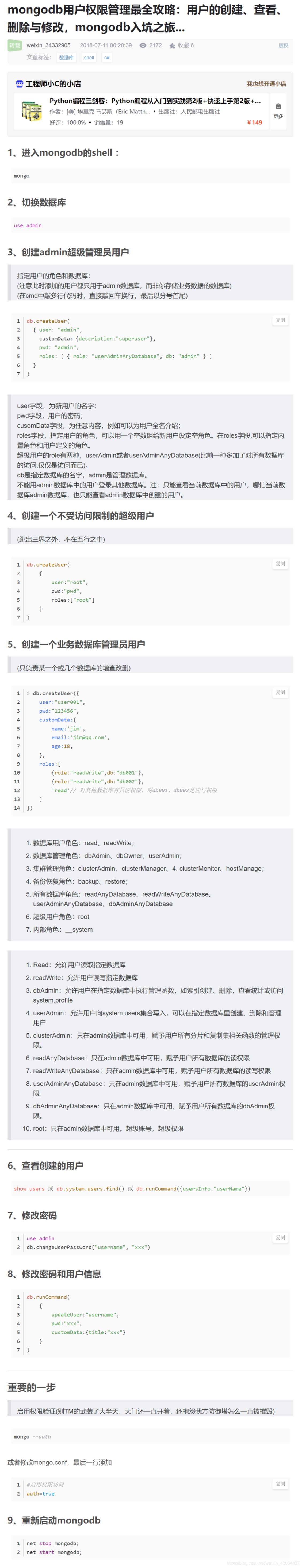Click code line email:'jim@qq.com'
The image size is (302, 1568).
tap(80, 737)
